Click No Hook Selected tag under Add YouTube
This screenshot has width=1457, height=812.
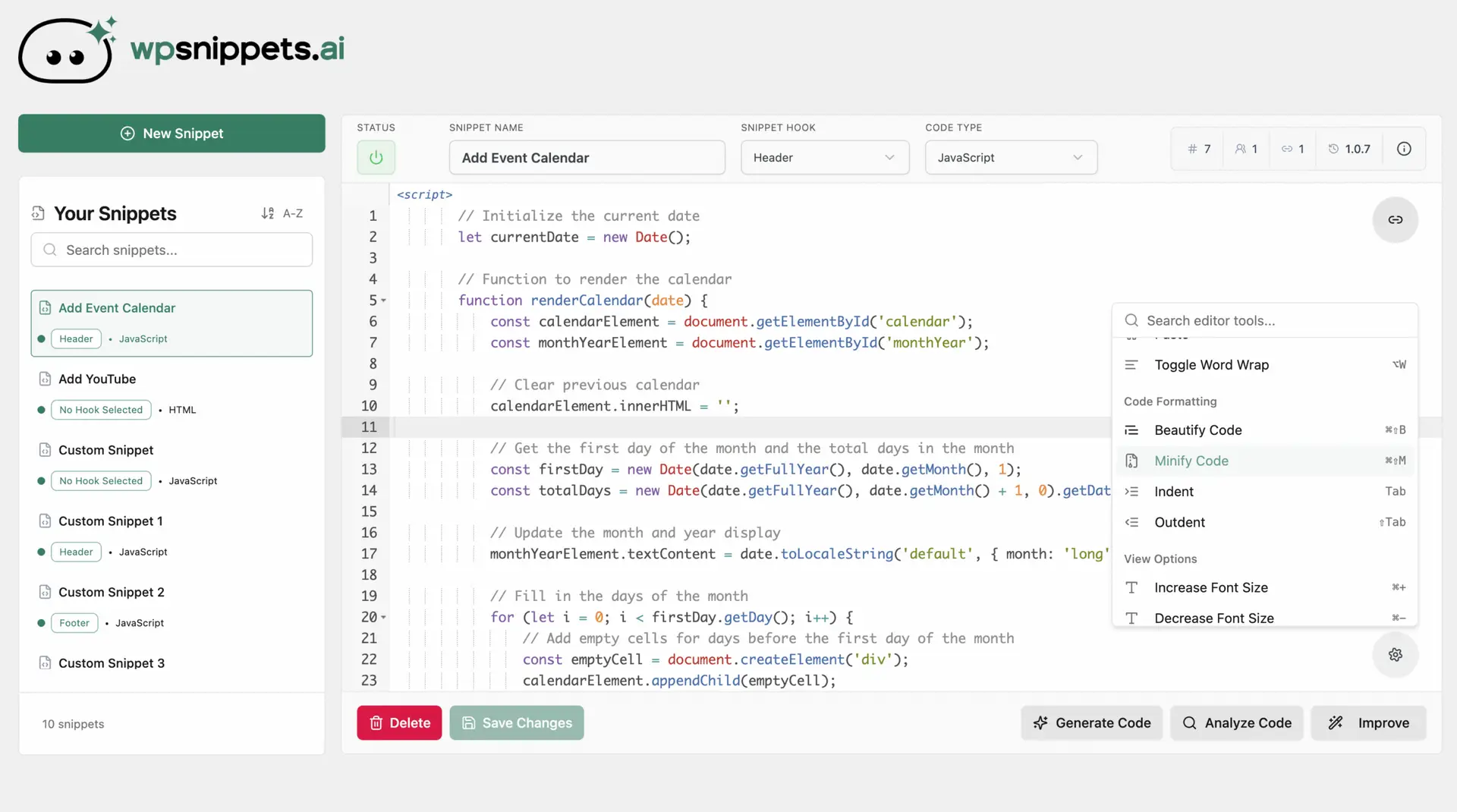click(101, 410)
